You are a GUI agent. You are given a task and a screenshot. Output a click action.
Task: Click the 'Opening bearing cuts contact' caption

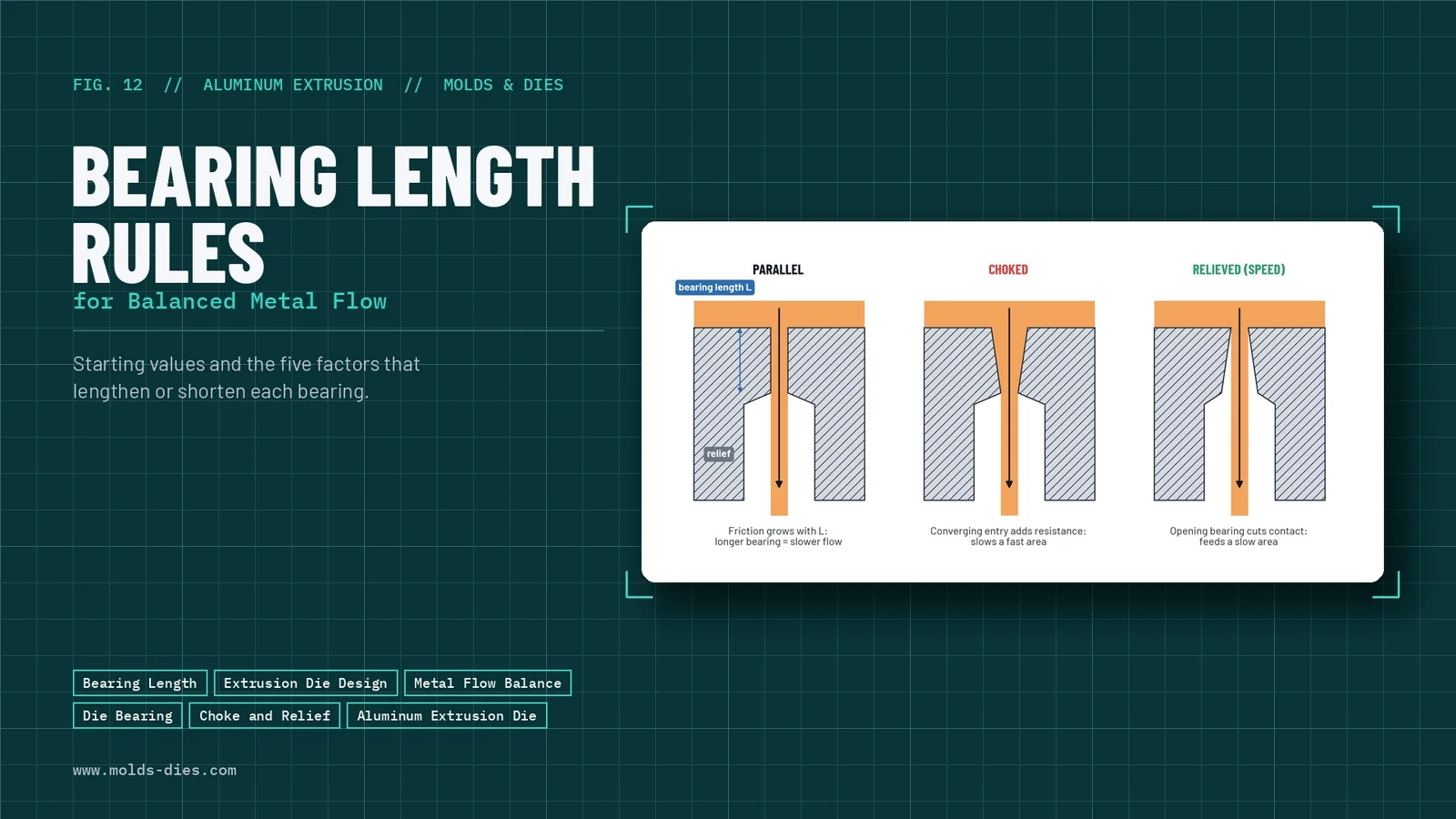1239,536
